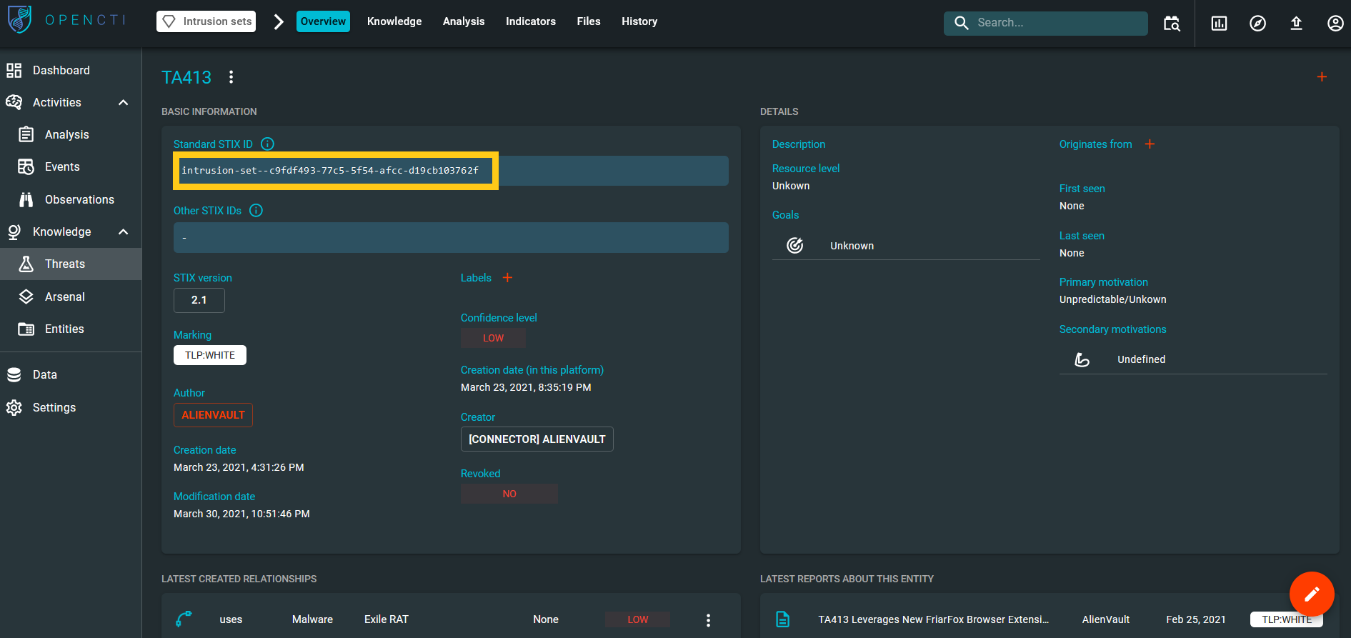1351x638 pixels.
Task: Select the Standard STIX ID value text
Action: point(330,171)
